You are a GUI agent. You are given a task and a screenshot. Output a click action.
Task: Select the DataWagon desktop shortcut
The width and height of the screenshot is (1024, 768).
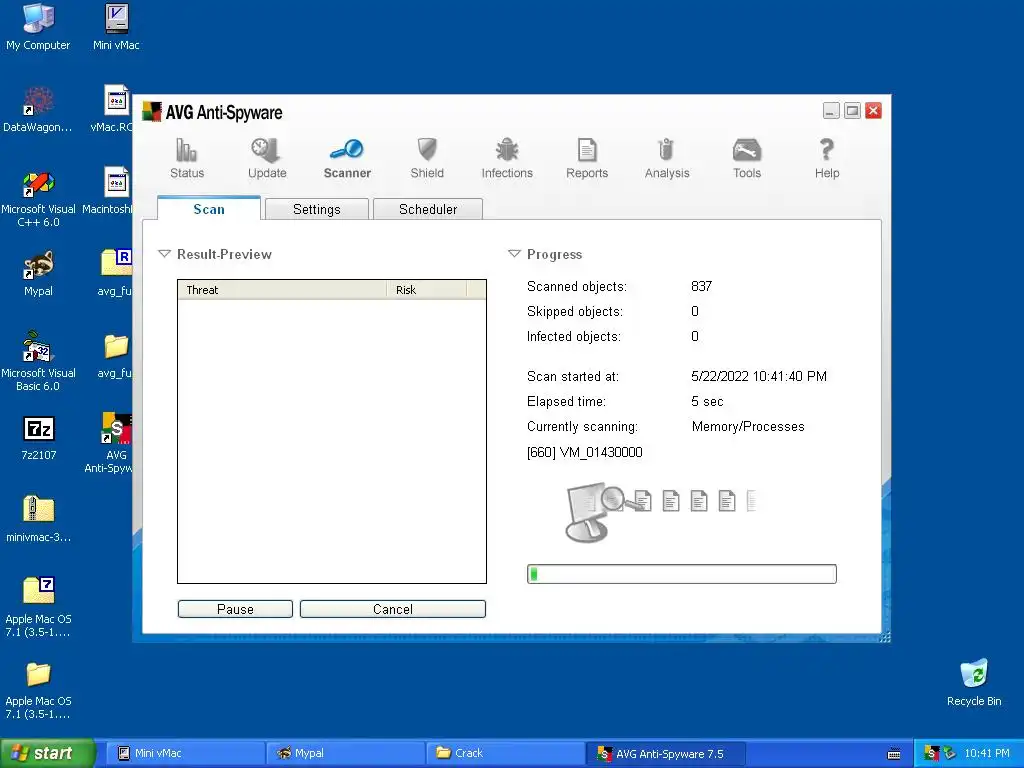click(38, 110)
